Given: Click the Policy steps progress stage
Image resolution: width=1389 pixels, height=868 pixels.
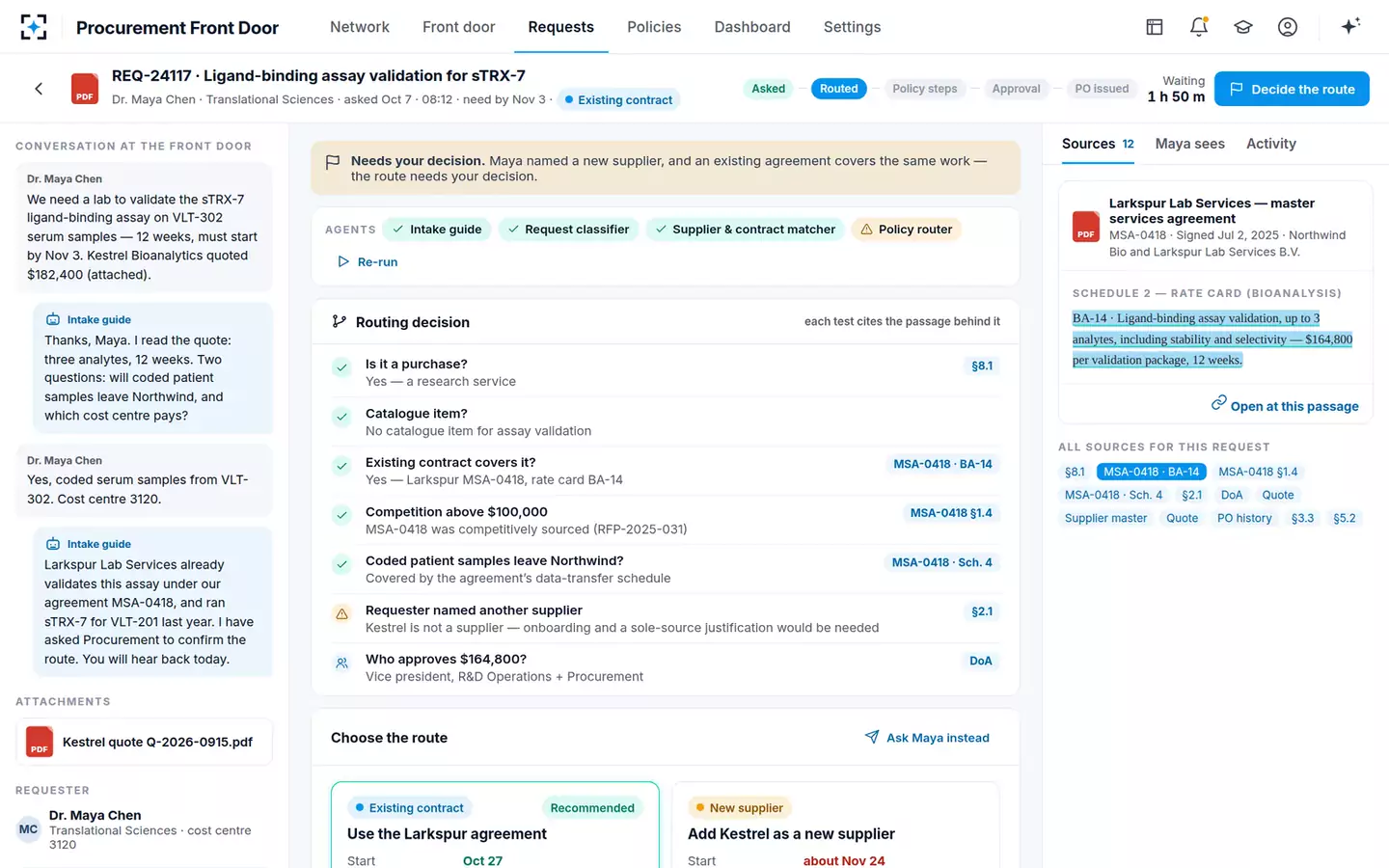Looking at the screenshot, I should pos(925,89).
